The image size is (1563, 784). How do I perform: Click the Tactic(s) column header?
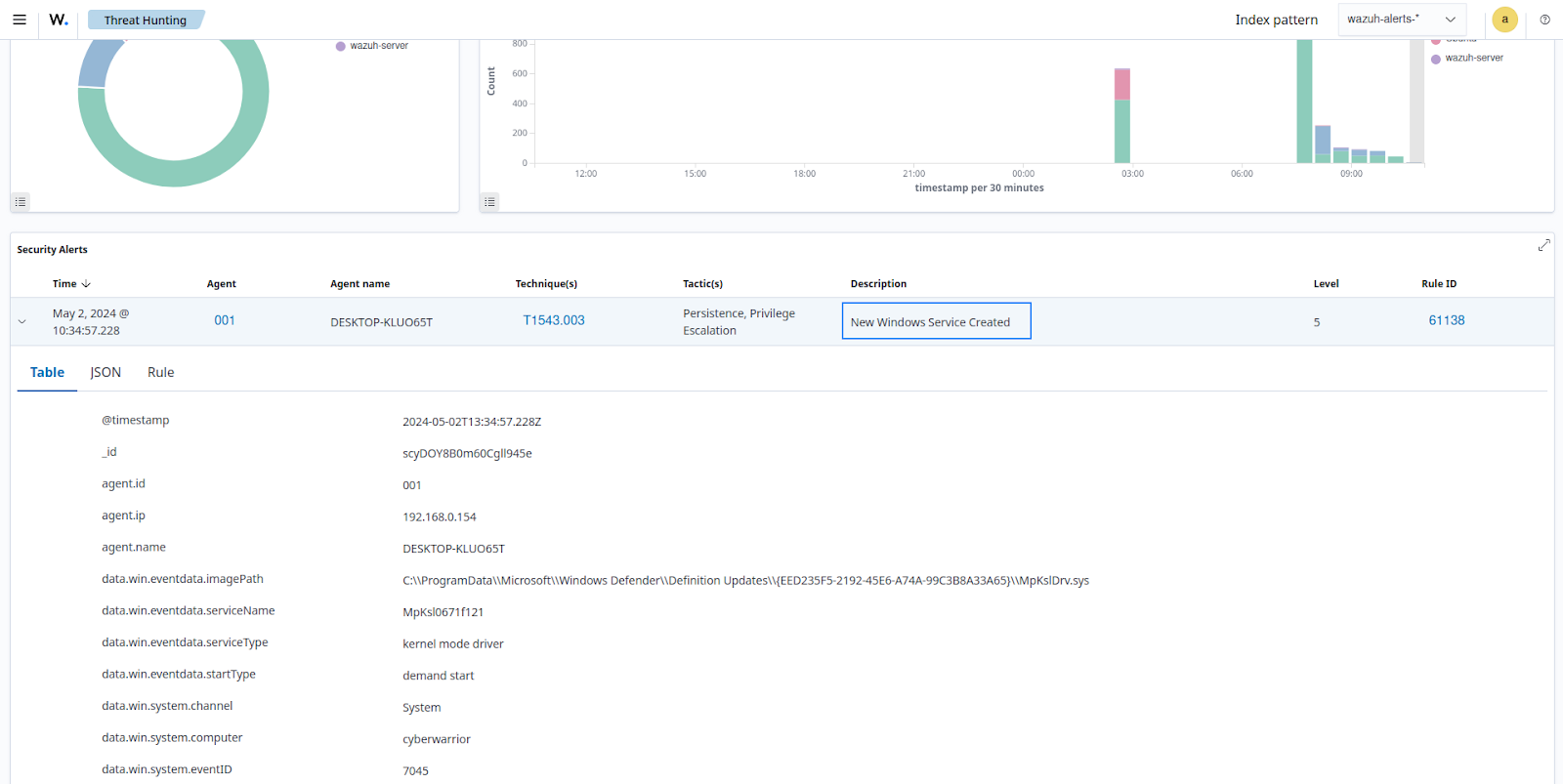coord(702,284)
